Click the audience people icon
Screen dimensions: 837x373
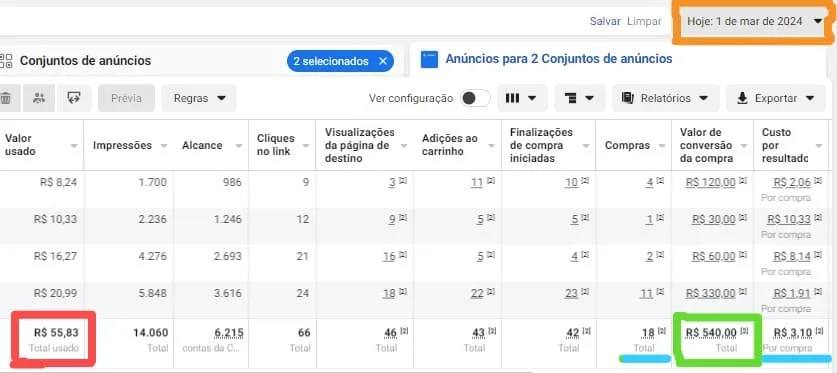pyautogui.click(x=39, y=98)
